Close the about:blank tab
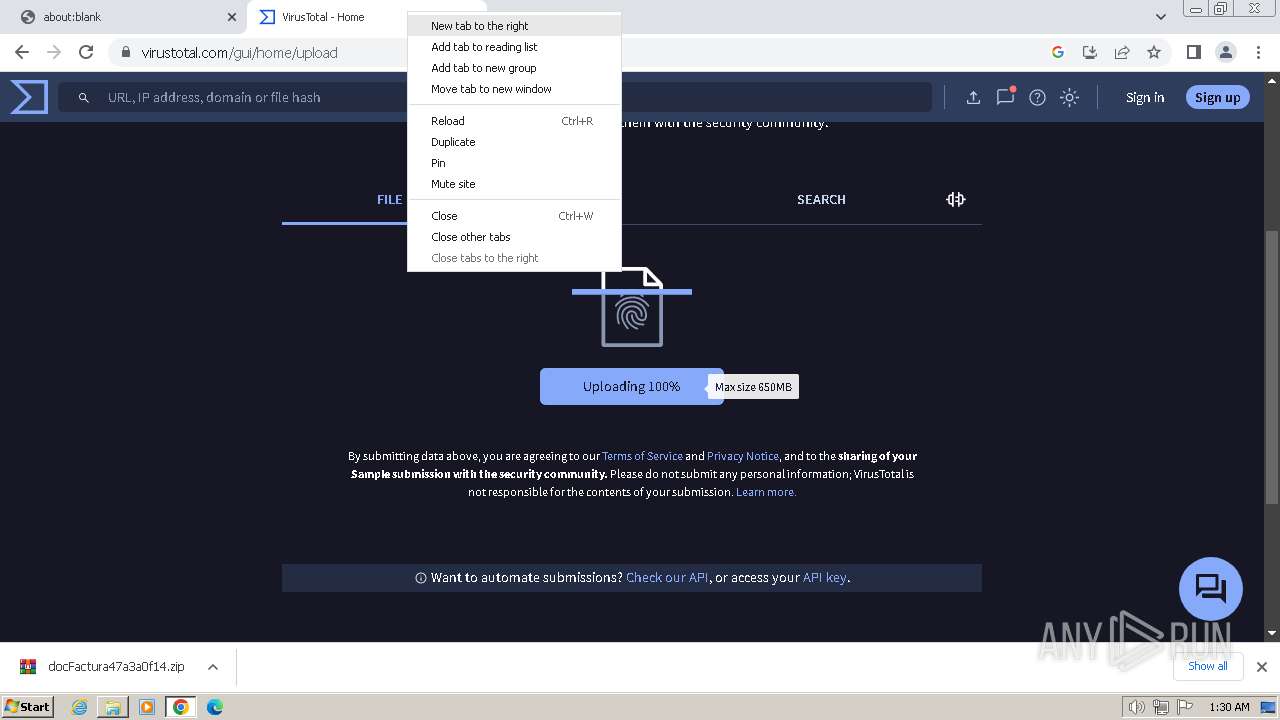Image resolution: width=1280 pixels, height=720 pixels. pyautogui.click(x=232, y=17)
